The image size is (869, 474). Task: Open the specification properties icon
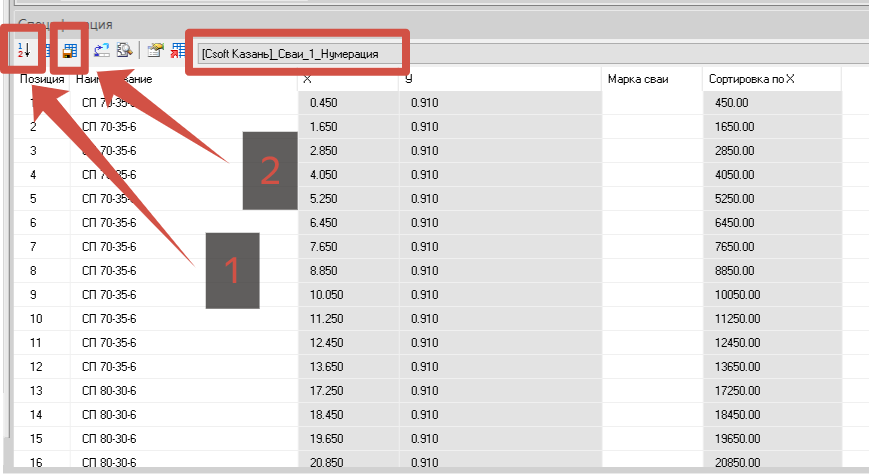pyautogui.click(x=155, y=51)
